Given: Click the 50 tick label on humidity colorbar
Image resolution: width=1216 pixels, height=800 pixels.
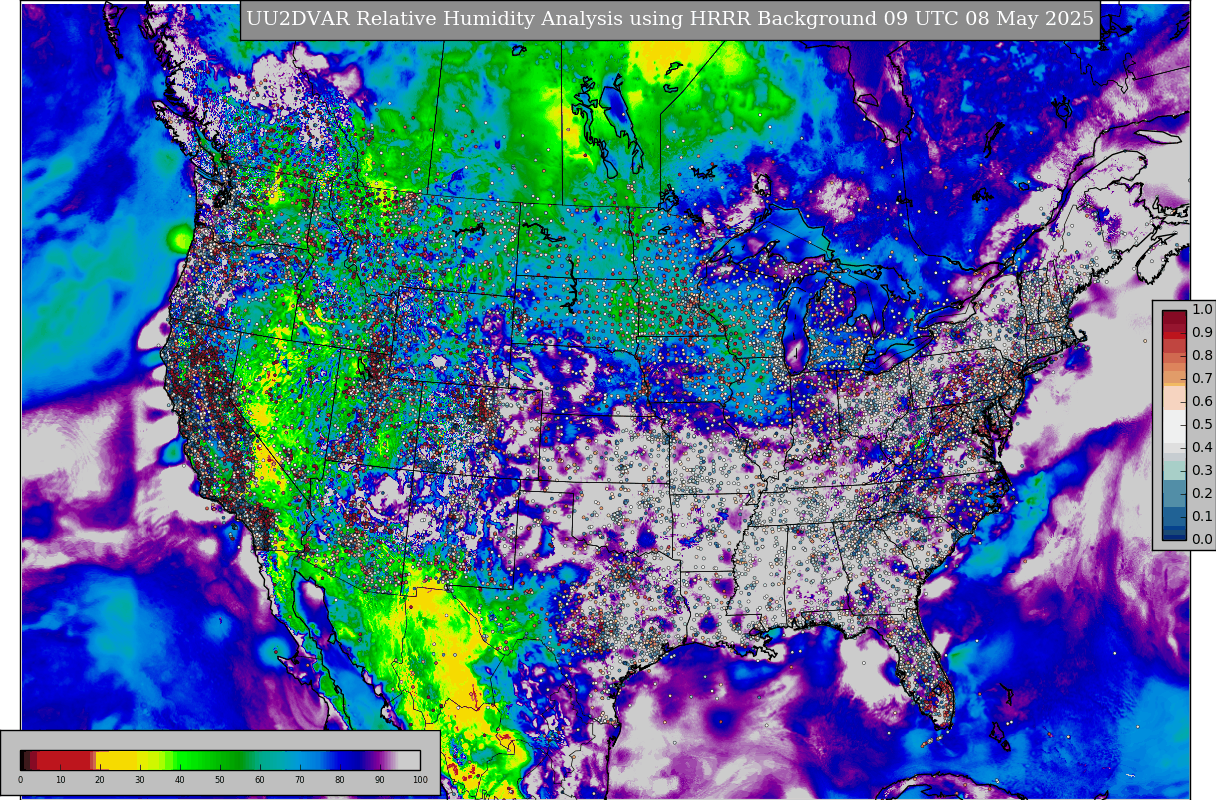Looking at the screenshot, I should pyautogui.click(x=220, y=780).
